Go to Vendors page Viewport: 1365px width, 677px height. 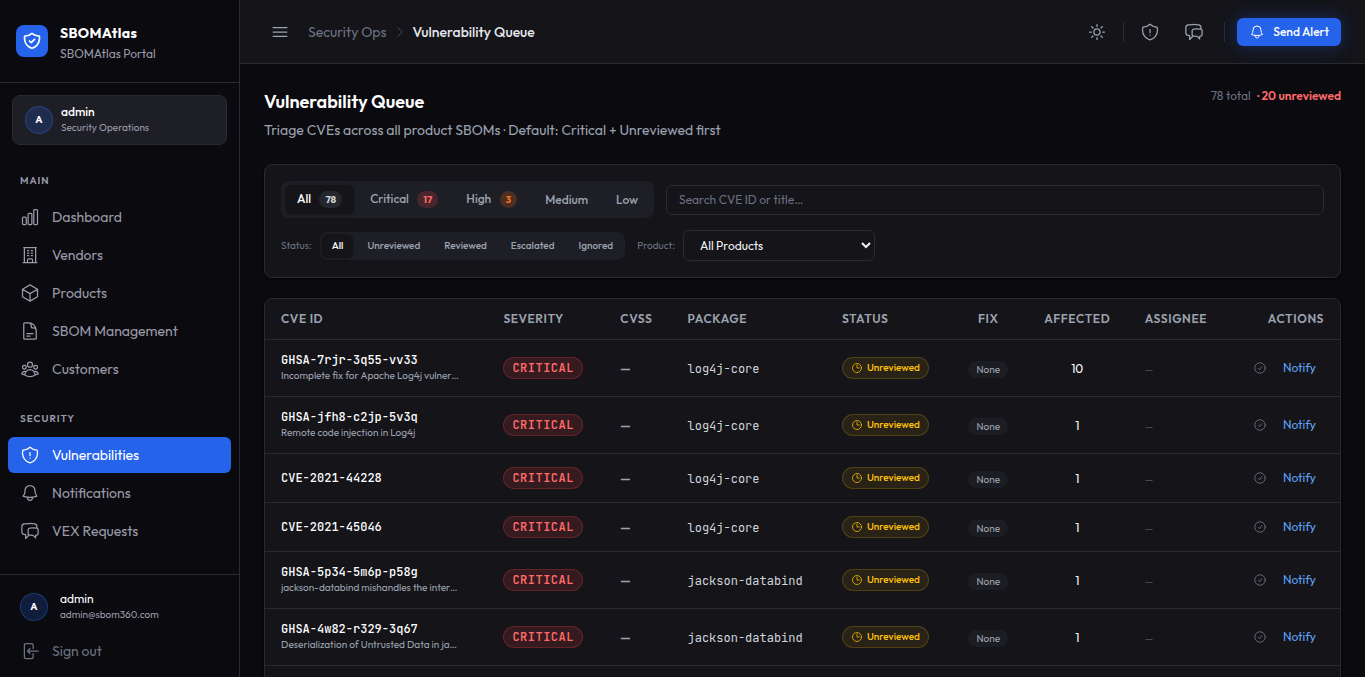119,255
